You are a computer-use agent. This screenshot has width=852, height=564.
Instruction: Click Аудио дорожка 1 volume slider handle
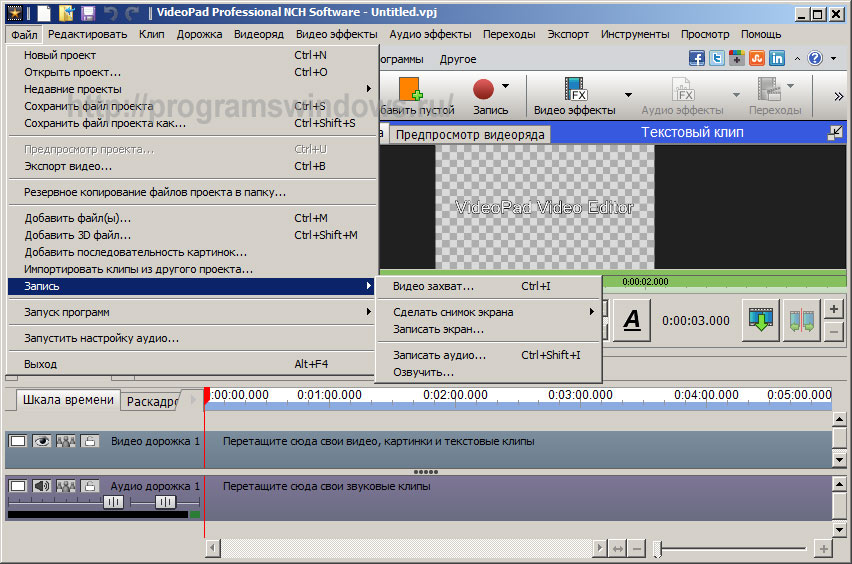point(114,502)
